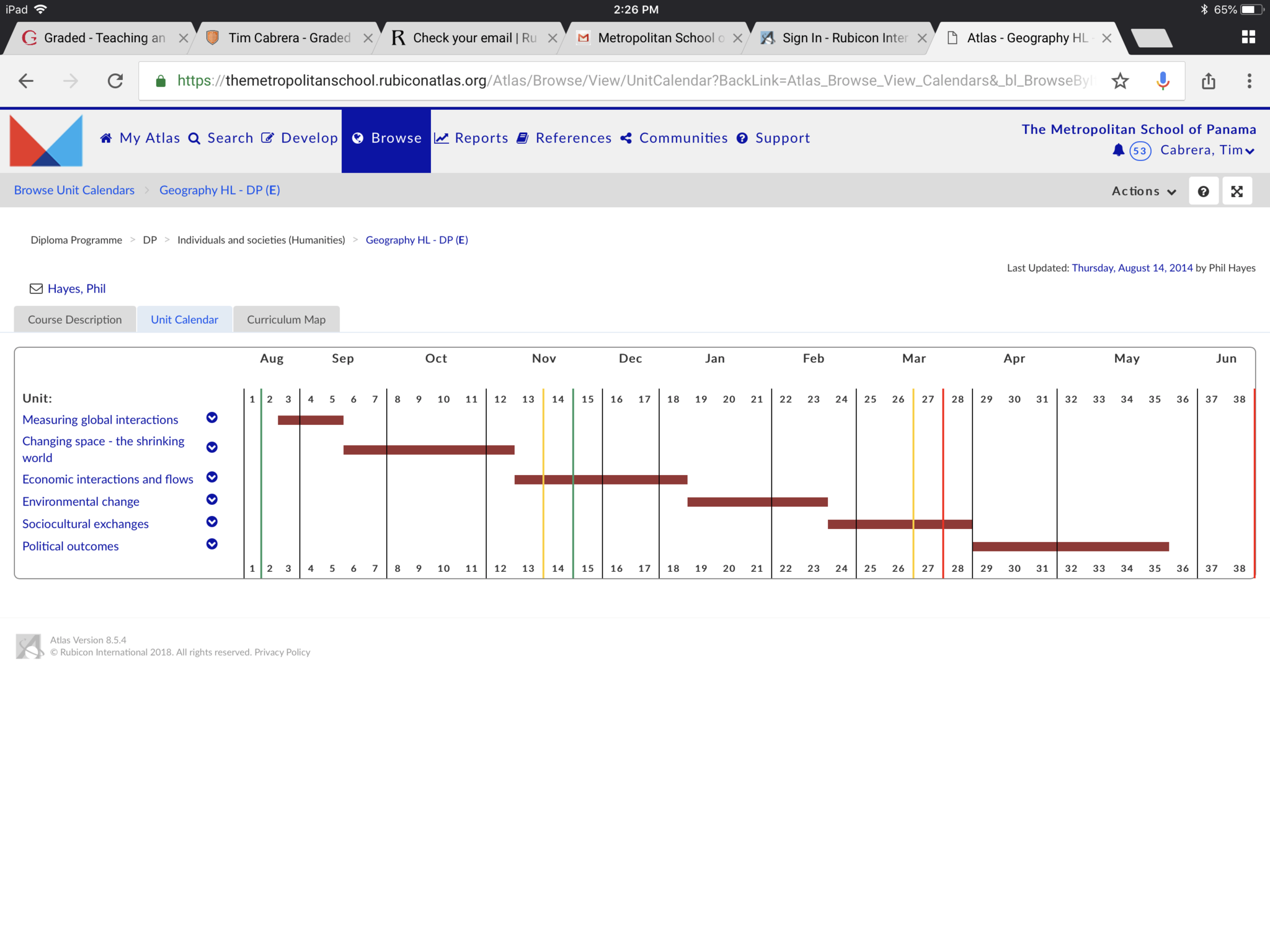1270x952 pixels.
Task: Open the Political outcomes unit link
Action: [71, 546]
